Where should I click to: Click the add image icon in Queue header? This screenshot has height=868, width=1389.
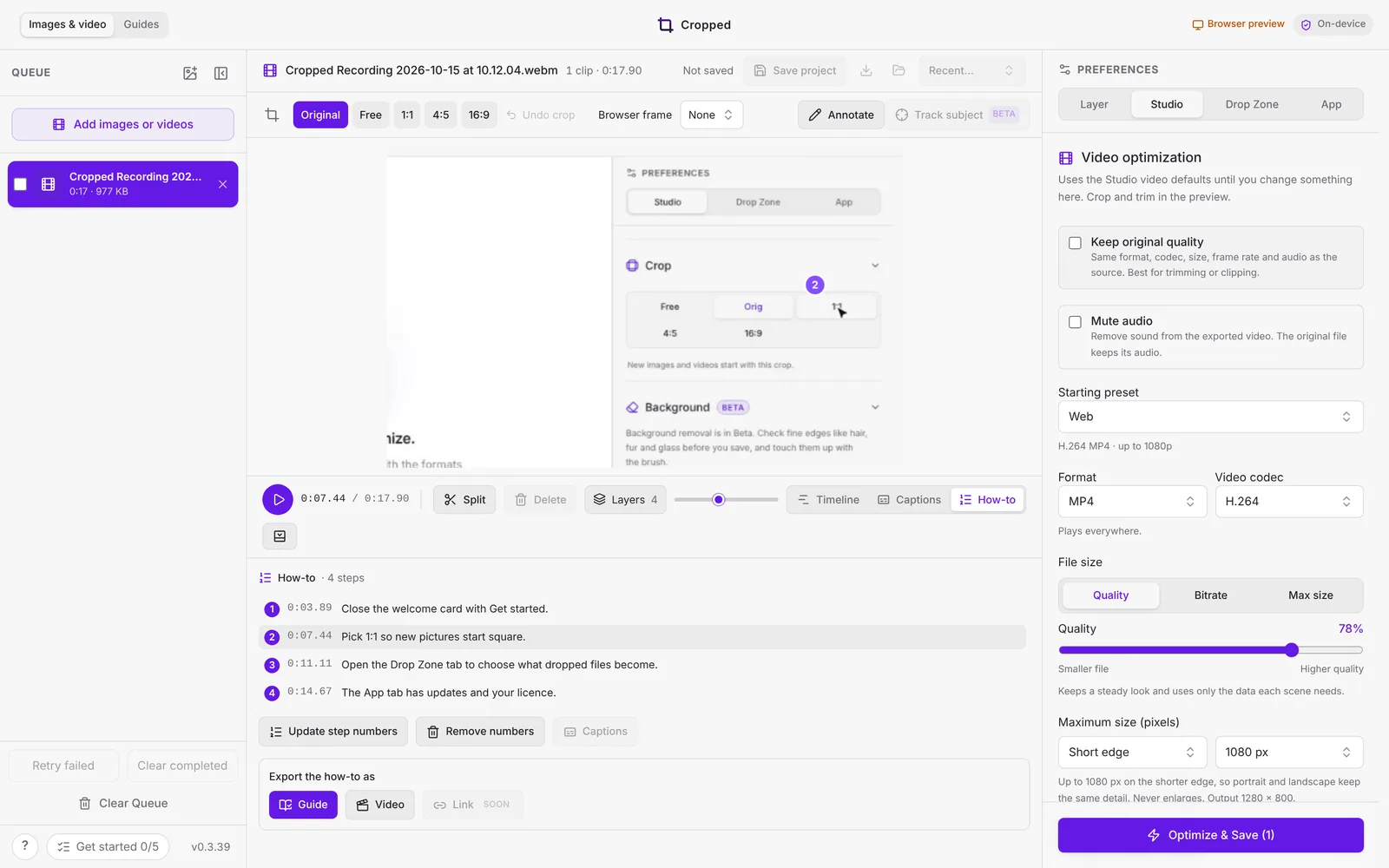(190, 73)
